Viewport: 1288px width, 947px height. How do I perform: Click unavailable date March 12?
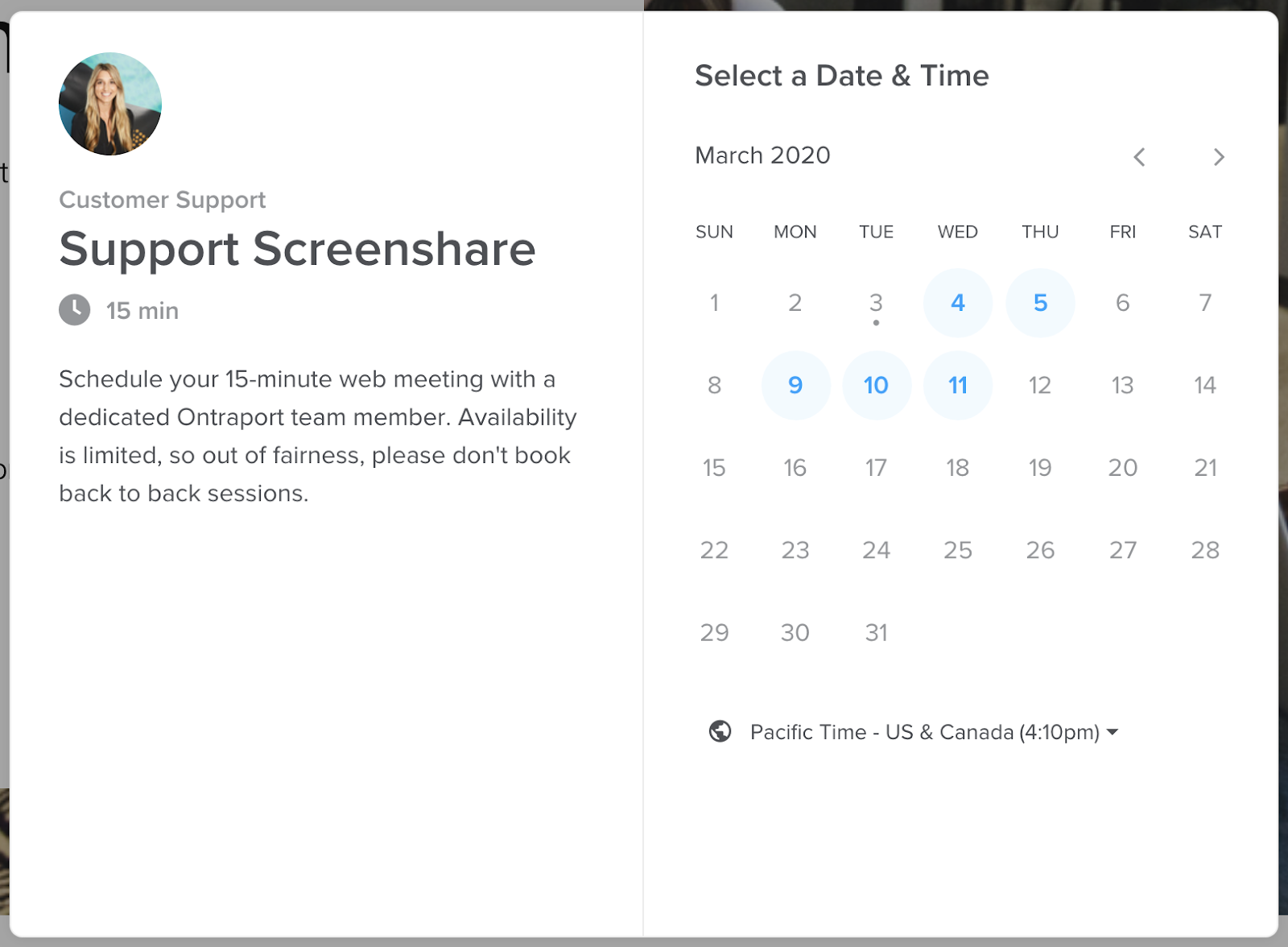1040,385
